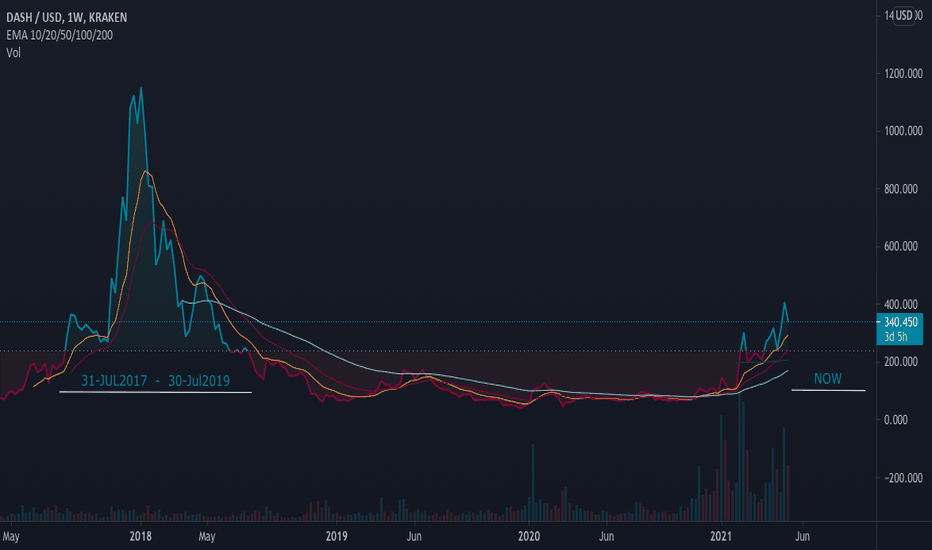Click the 0.000 price axis label
Image resolution: width=932 pixels, height=550 pixels.
pos(896,420)
